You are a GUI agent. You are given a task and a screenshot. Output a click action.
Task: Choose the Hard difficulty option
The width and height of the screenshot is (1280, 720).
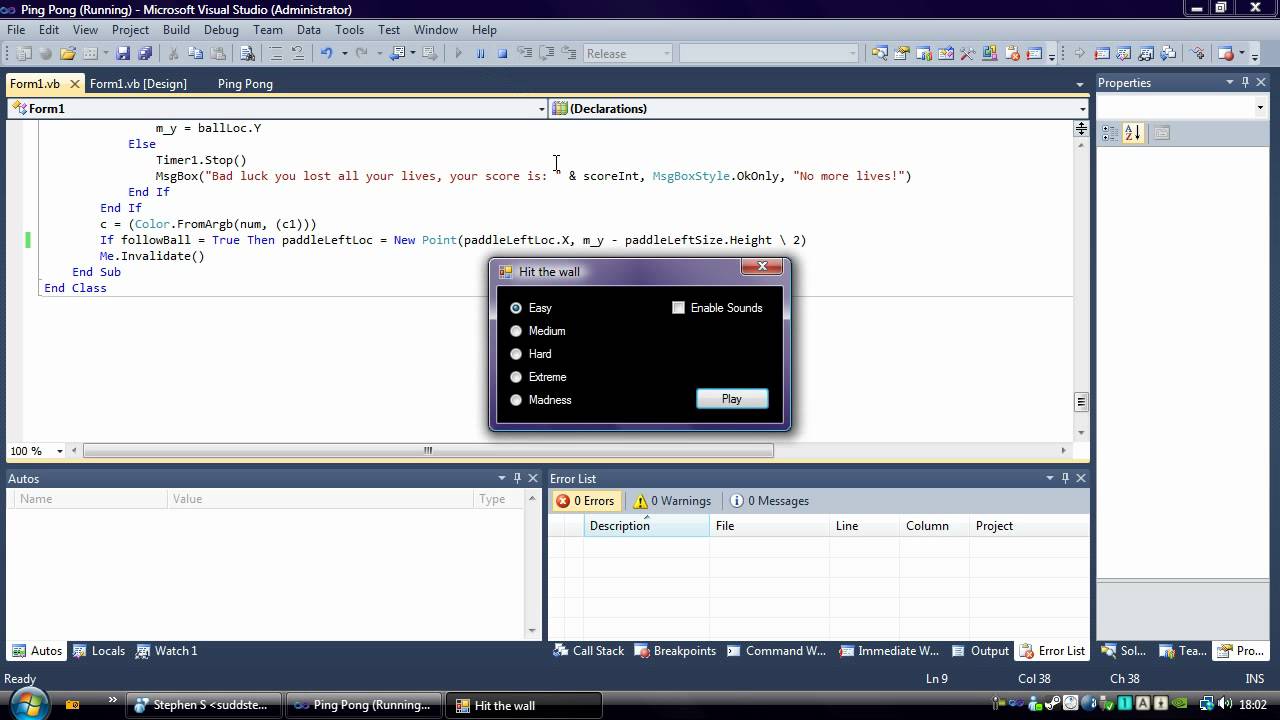516,354
